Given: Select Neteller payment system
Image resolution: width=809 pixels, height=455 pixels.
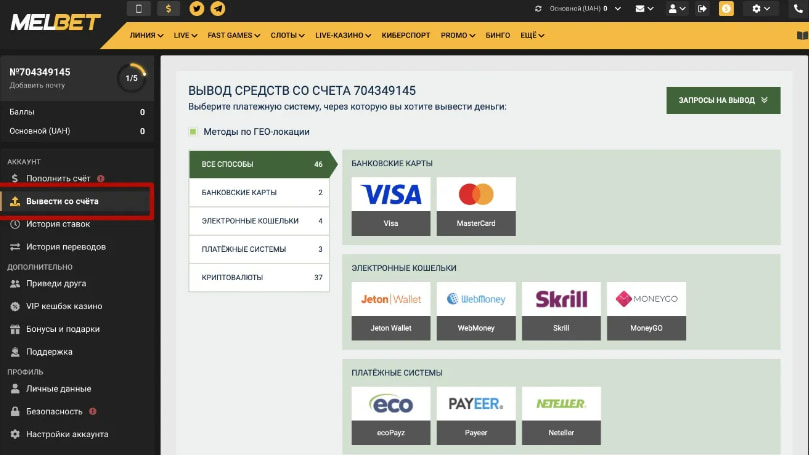Looking at the screenshot, I should (x=561, y=416).
